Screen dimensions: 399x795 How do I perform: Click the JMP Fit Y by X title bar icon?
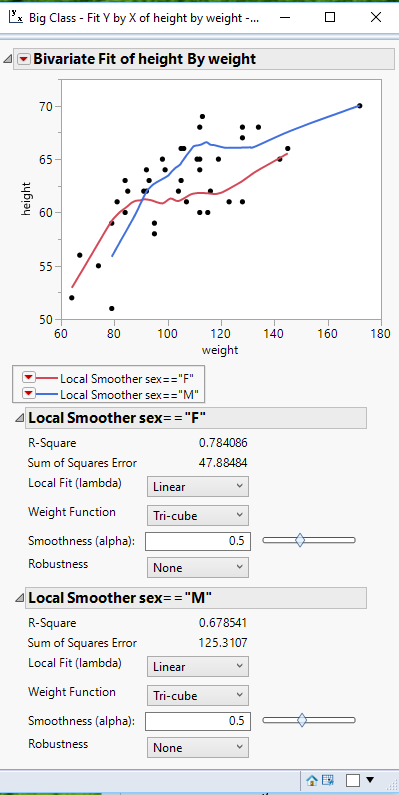[16, 17]
